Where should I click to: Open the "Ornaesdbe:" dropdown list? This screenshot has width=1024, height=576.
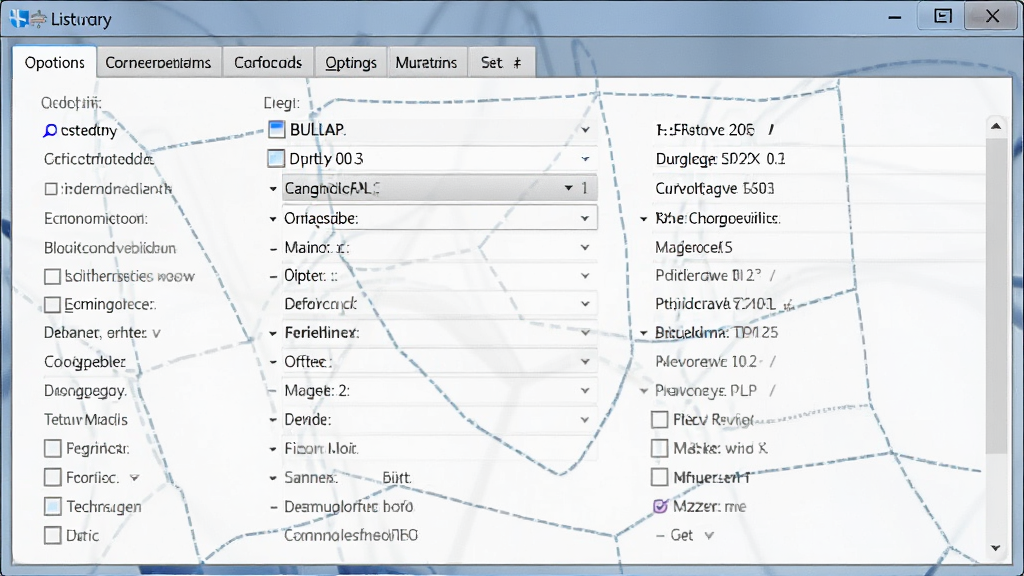tap(585, 218)
